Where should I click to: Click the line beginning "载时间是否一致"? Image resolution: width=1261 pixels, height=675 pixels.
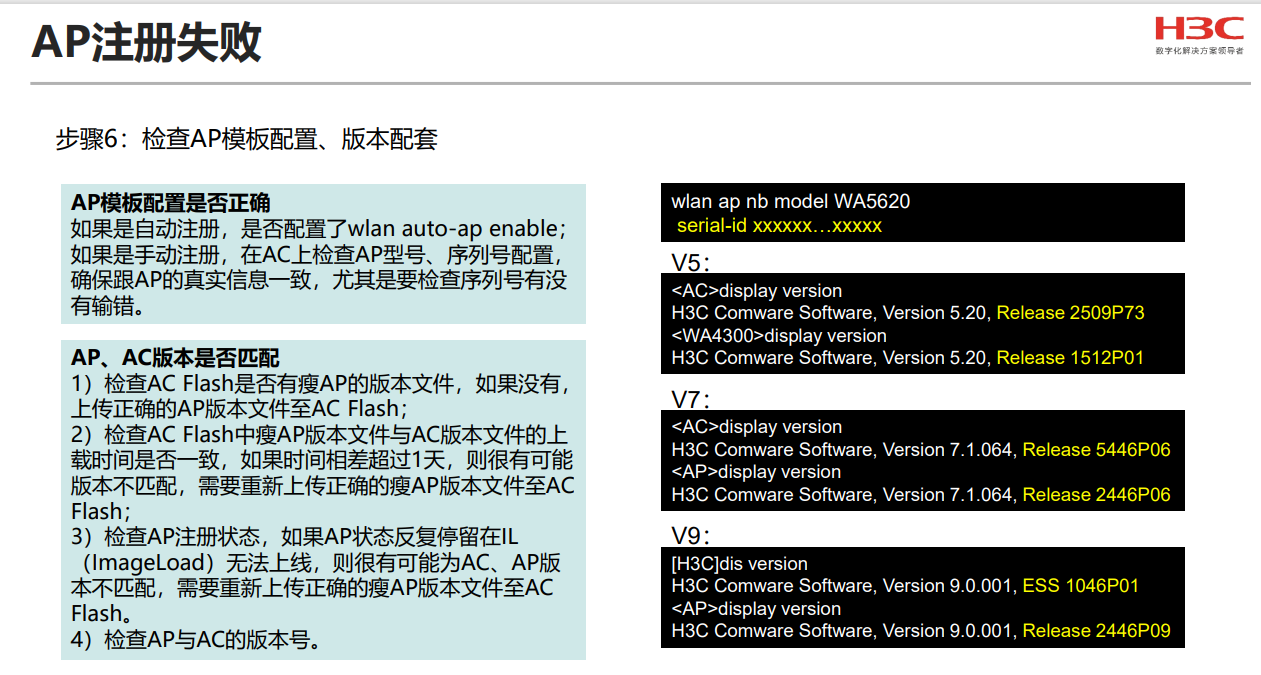[322, 460]
